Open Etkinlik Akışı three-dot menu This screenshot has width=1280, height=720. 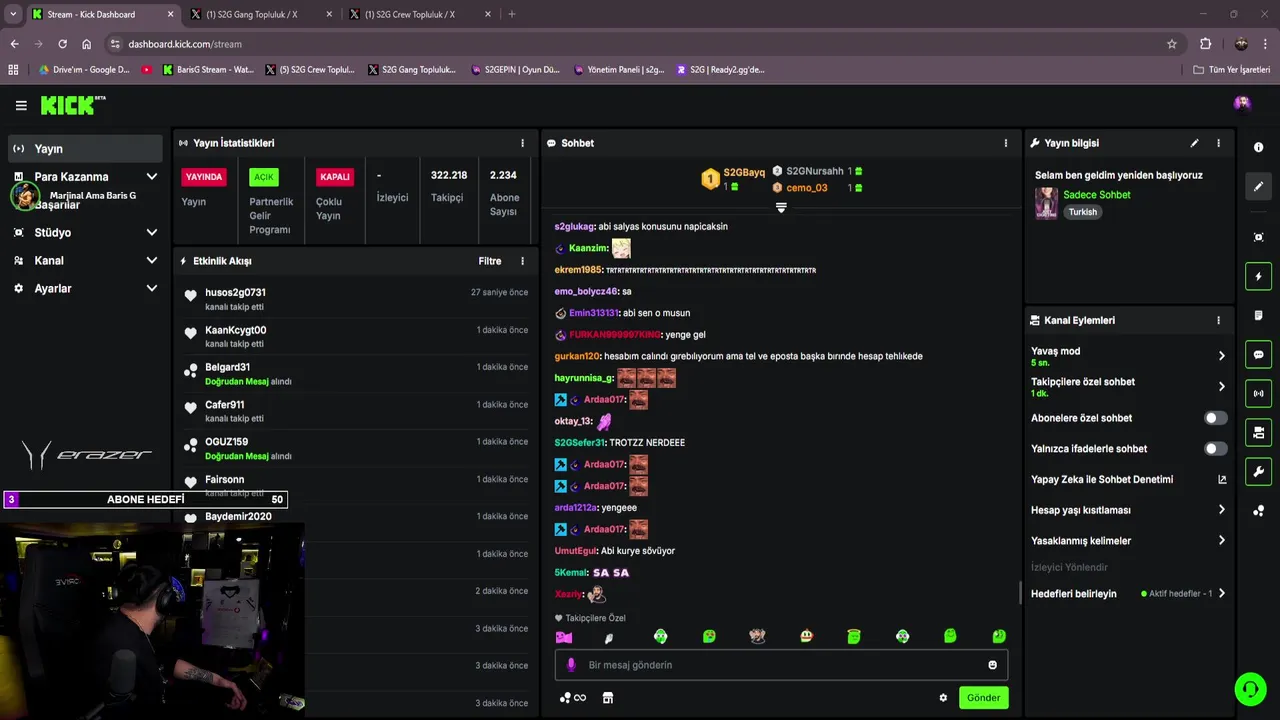[x=522, y=261]
